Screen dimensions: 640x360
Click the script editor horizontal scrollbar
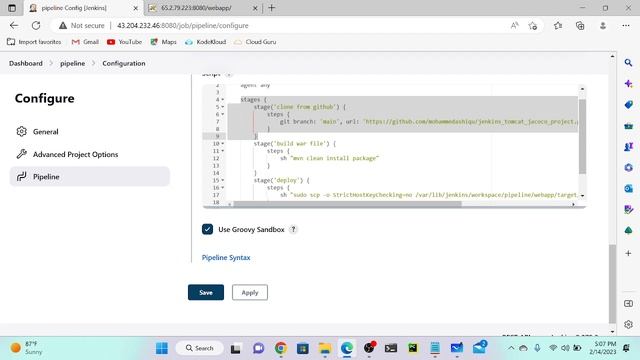[x=347, y=204]
